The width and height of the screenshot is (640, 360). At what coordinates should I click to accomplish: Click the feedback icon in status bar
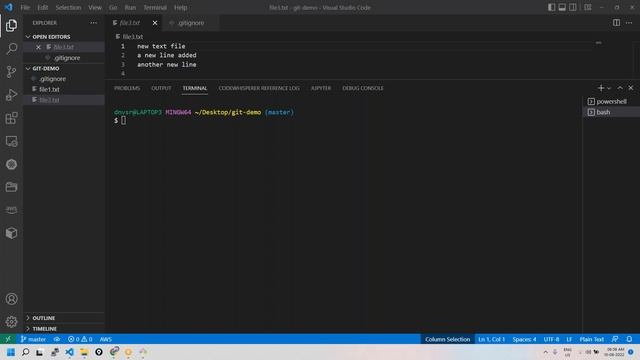615,339
